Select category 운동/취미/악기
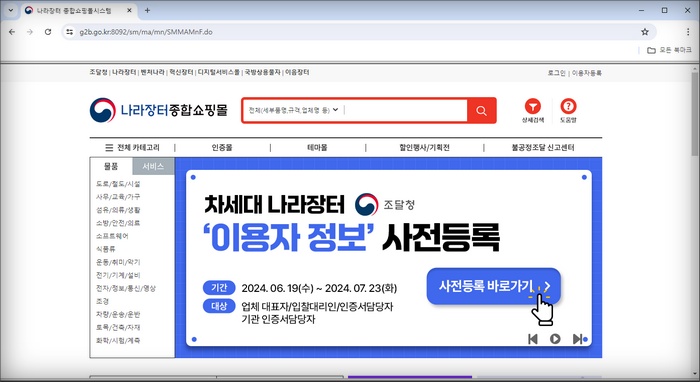Viewport: 700px width, 382px height. (118, 262)
